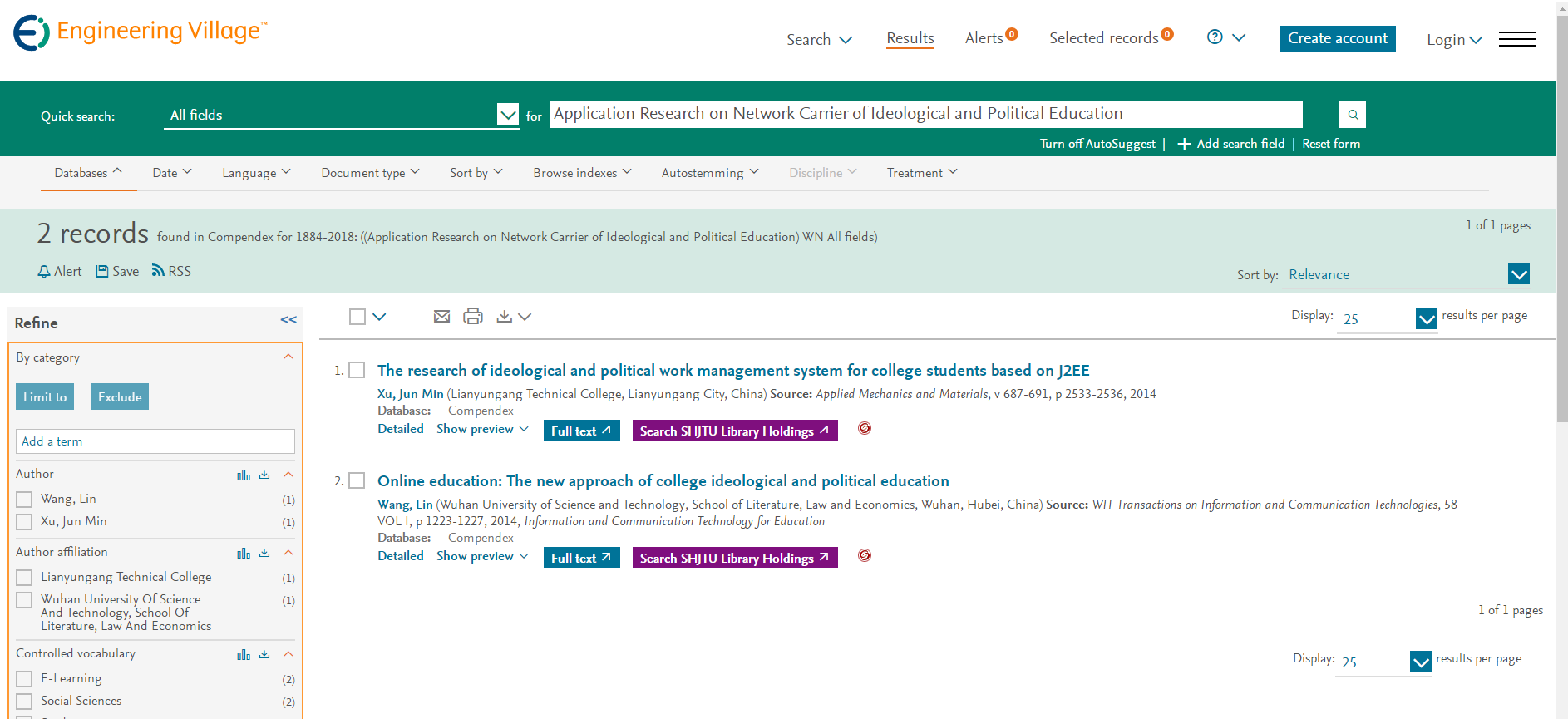
Task: Check the E-Learning vocabulary filter
Action: pyautogui.click(x=24, y=679)
